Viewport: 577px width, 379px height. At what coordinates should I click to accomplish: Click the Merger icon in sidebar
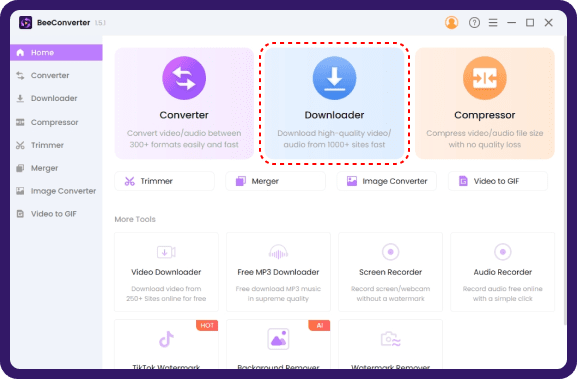click(20, 168)
